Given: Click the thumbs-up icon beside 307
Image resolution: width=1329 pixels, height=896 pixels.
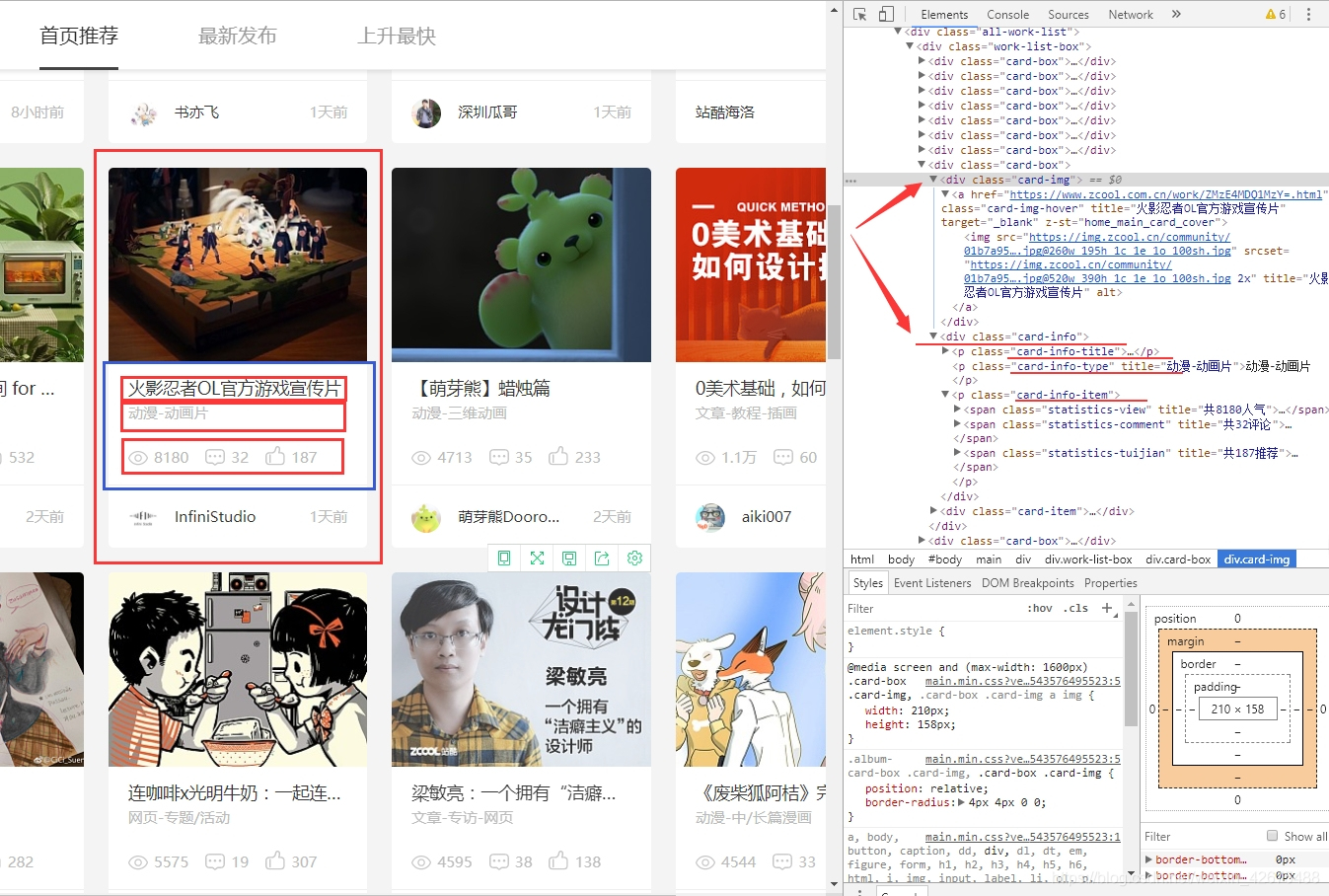Looking at the screenshot, I should point(275,860).
